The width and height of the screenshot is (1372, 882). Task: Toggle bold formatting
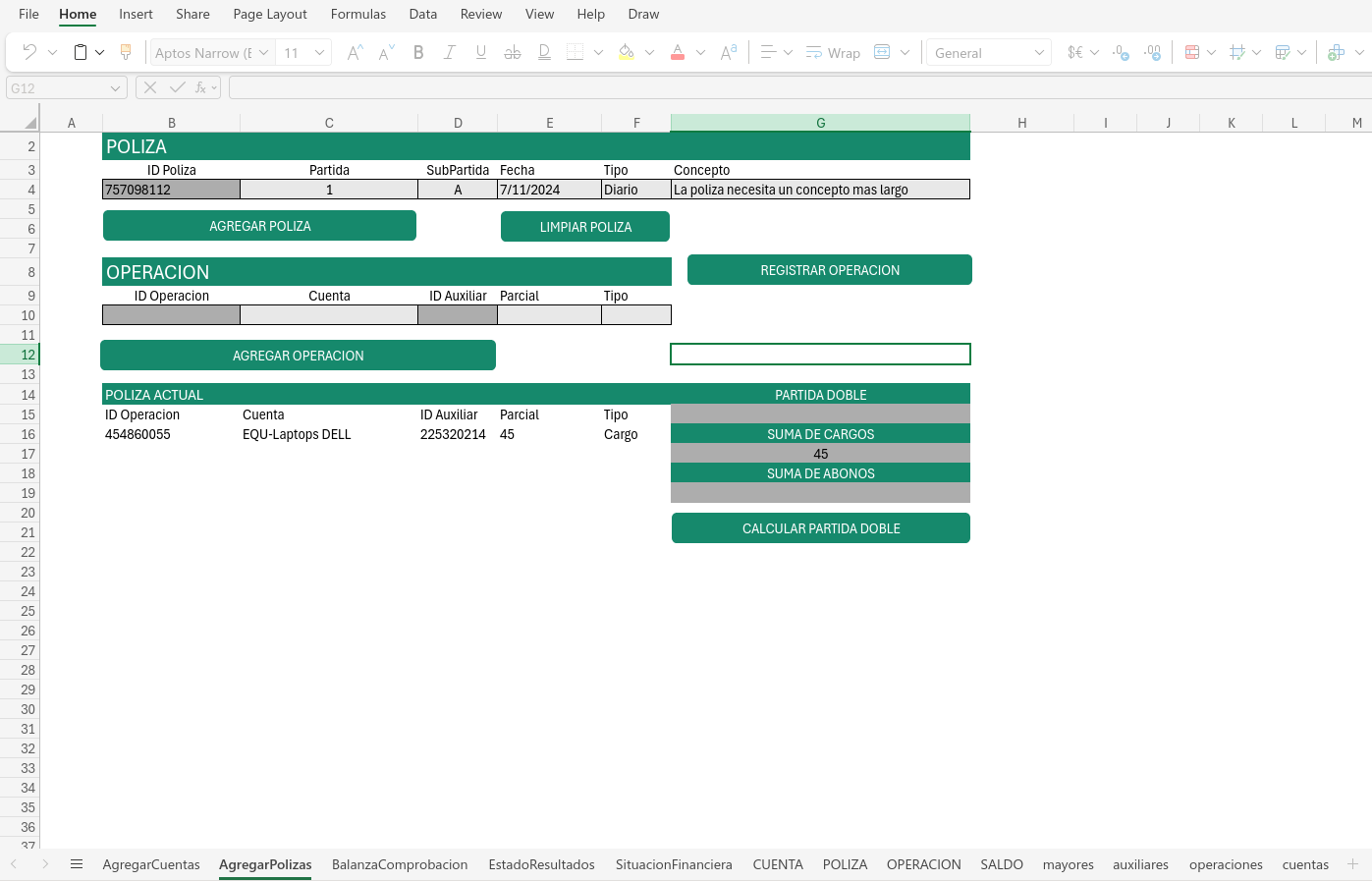click(418, 52)
